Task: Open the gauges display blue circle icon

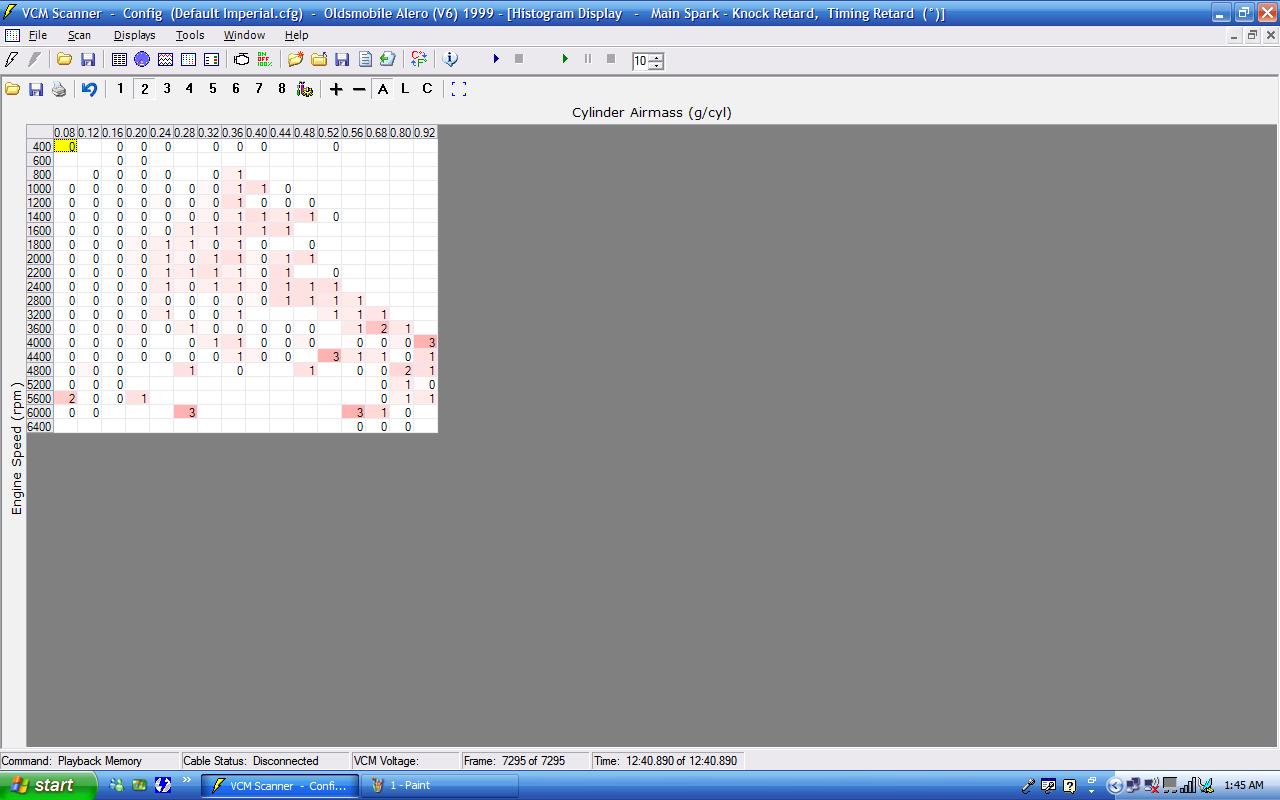Action: coord(142,60)
